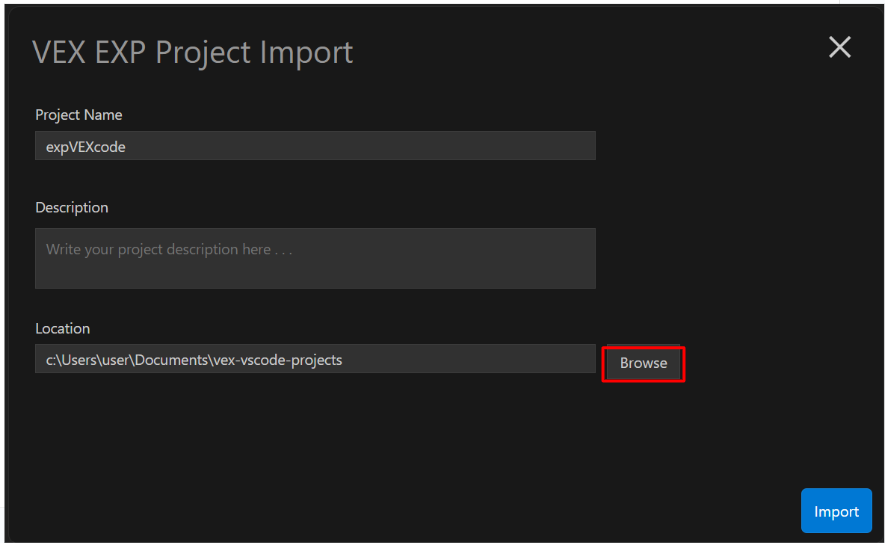Dismiss the import dialog with the X icon
The image size is (885, 543).
(839, 47)
